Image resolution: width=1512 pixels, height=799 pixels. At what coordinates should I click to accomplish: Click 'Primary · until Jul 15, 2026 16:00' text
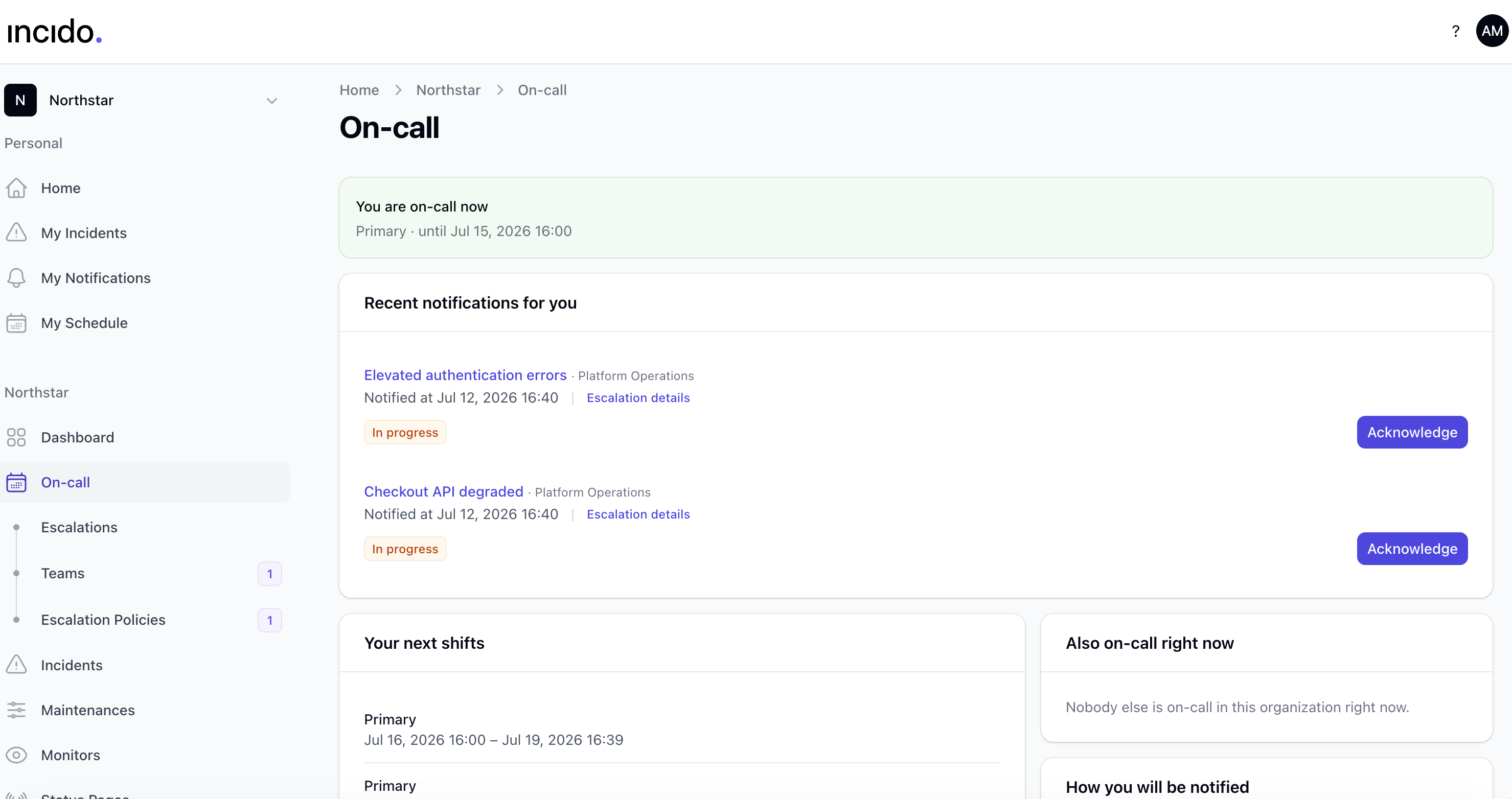pos(464,231)
